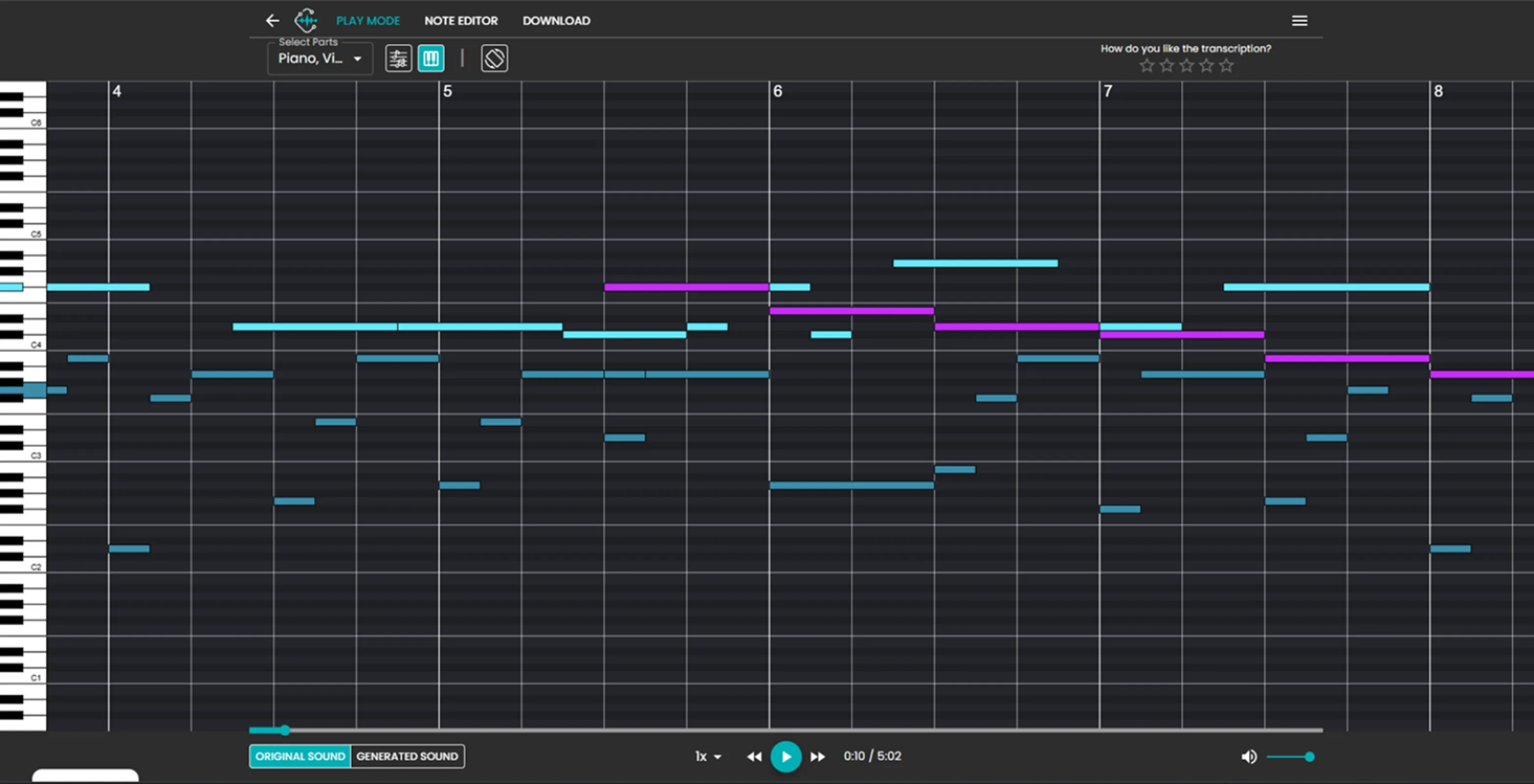Click measure 6 marker in the timeline

777,91
